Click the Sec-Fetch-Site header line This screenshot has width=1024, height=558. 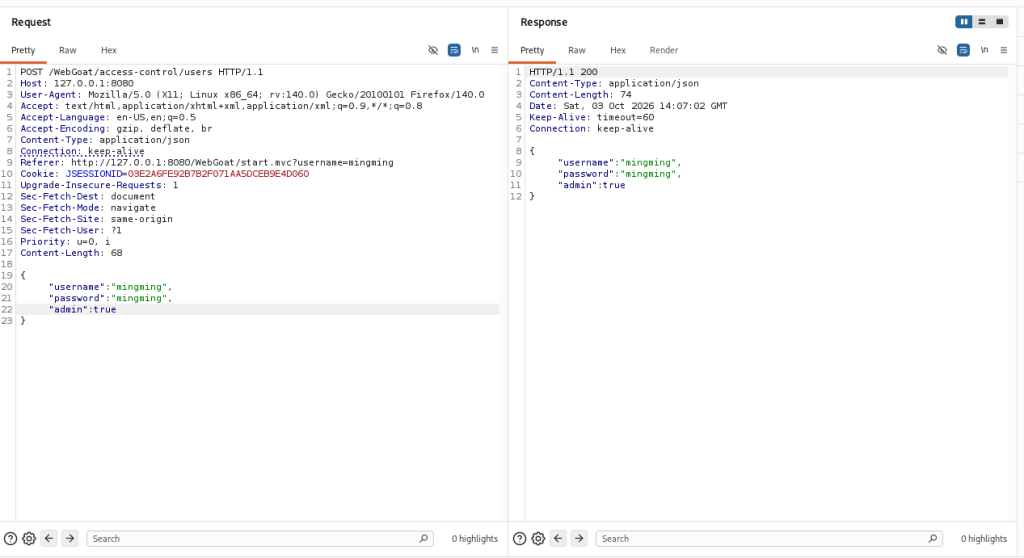pos(96,219)
